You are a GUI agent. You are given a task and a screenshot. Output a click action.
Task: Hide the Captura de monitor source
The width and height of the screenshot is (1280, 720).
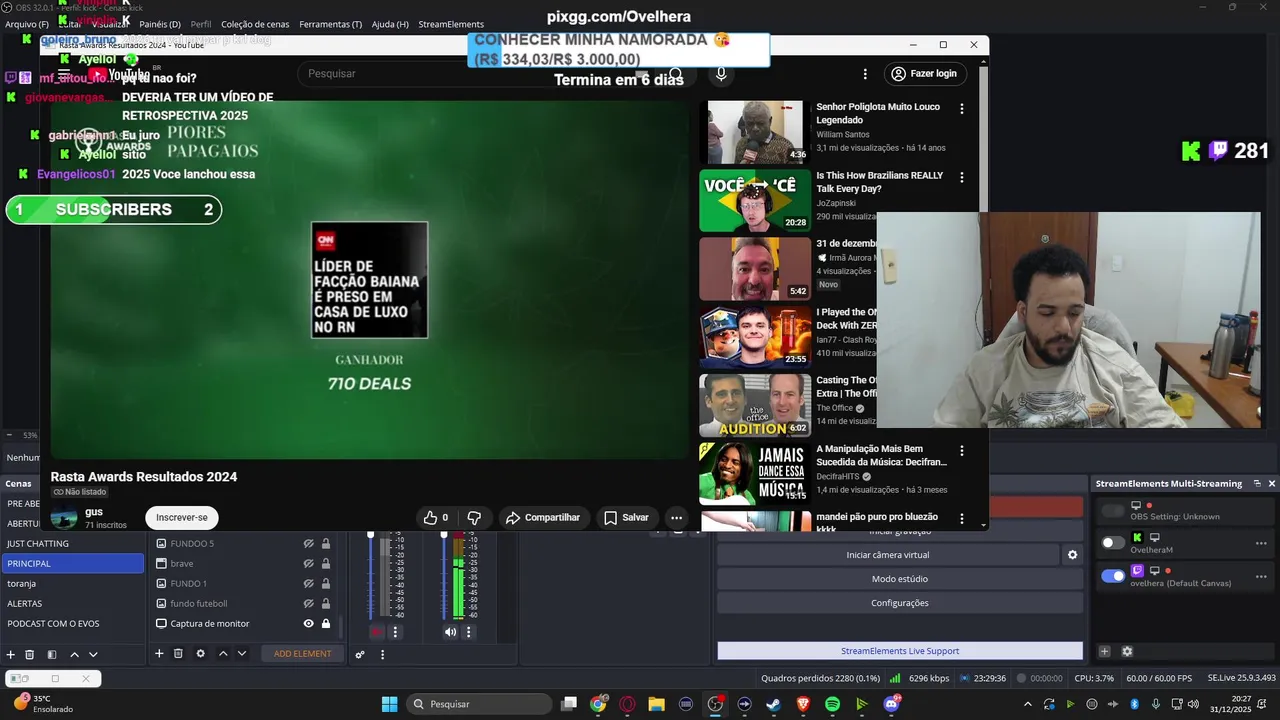pos(309,624)
